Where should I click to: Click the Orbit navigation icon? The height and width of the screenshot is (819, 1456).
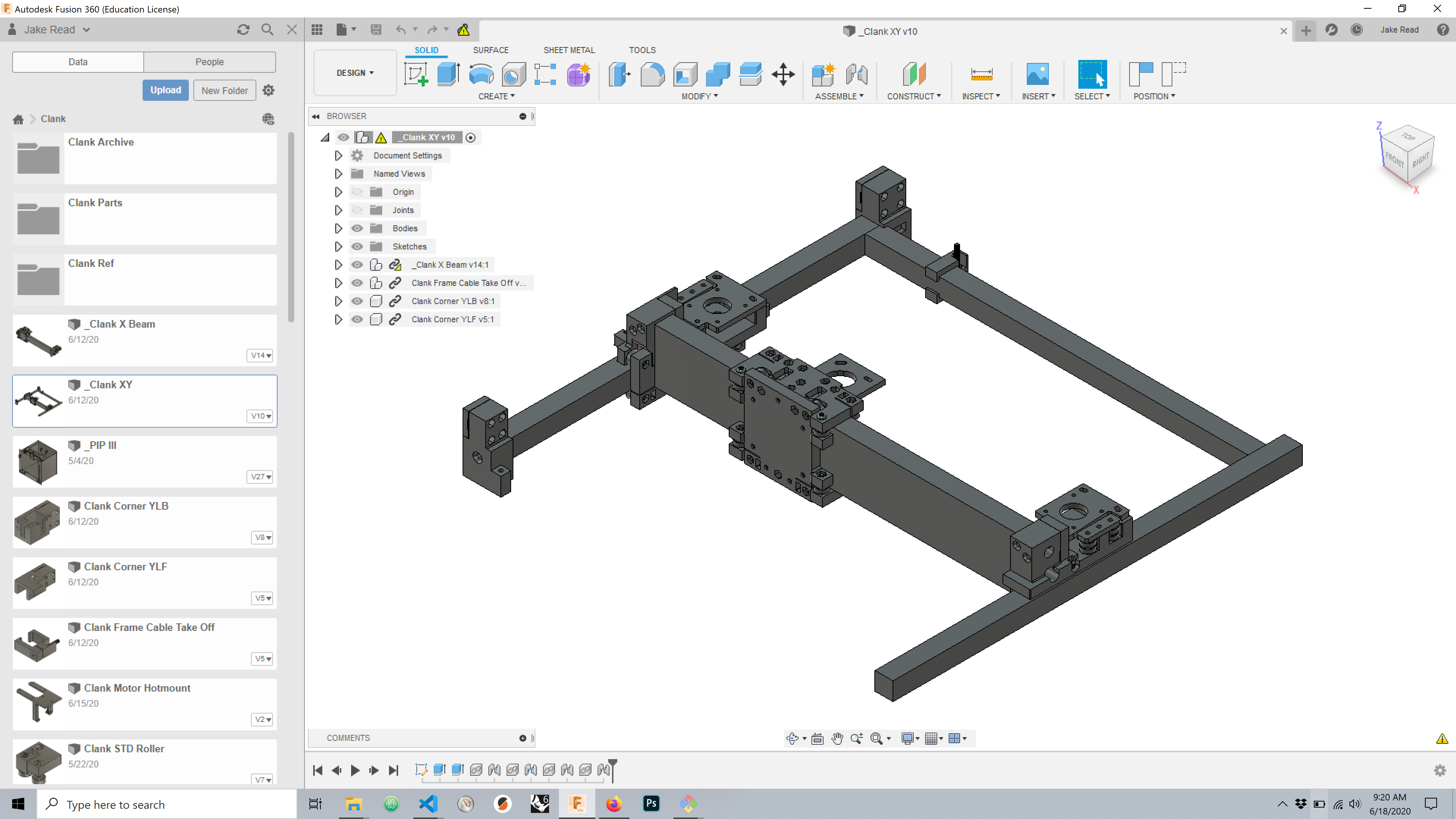click(x=792, y=738)
